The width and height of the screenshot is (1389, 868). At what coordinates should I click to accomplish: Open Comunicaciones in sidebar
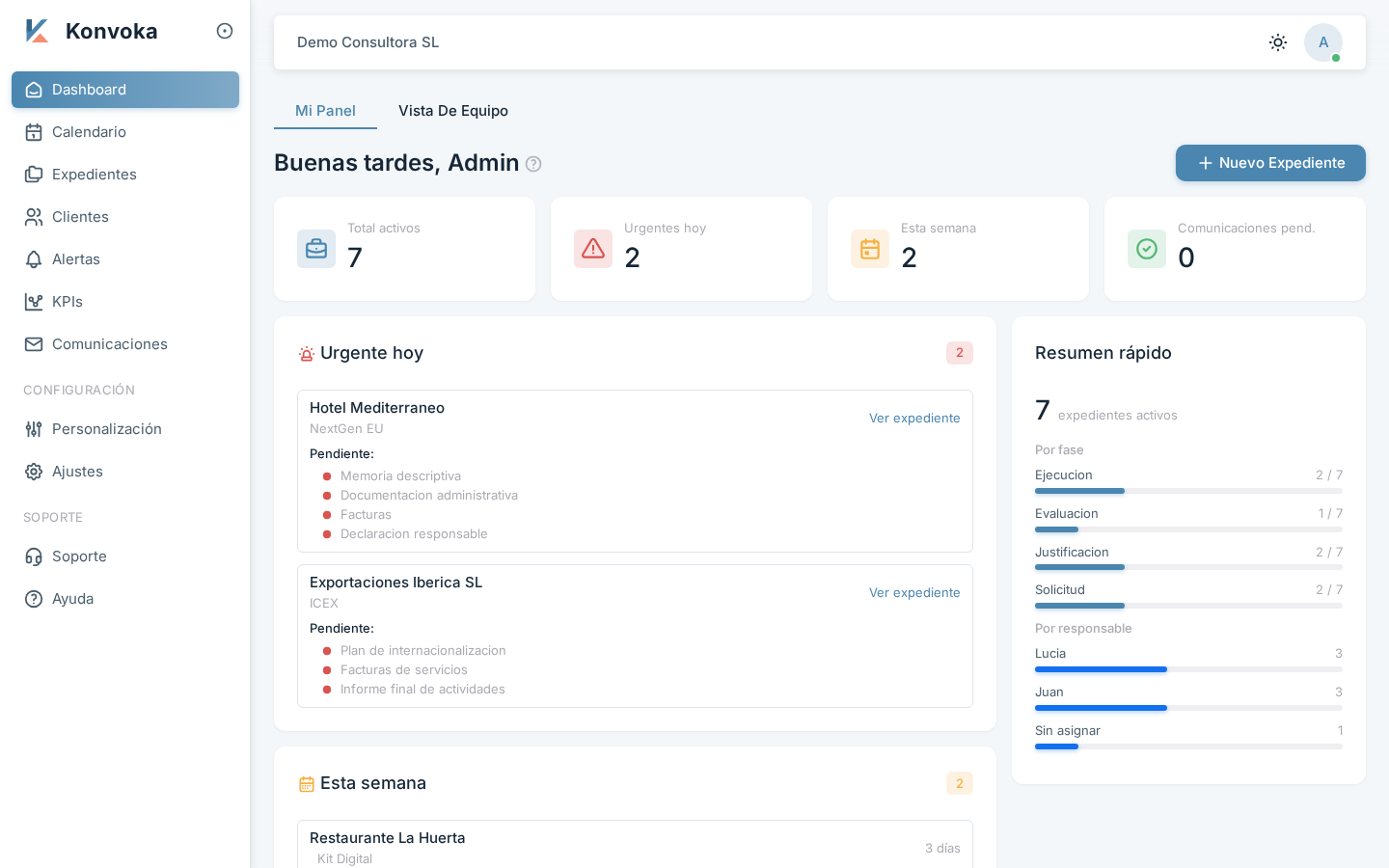click(125, 344)
